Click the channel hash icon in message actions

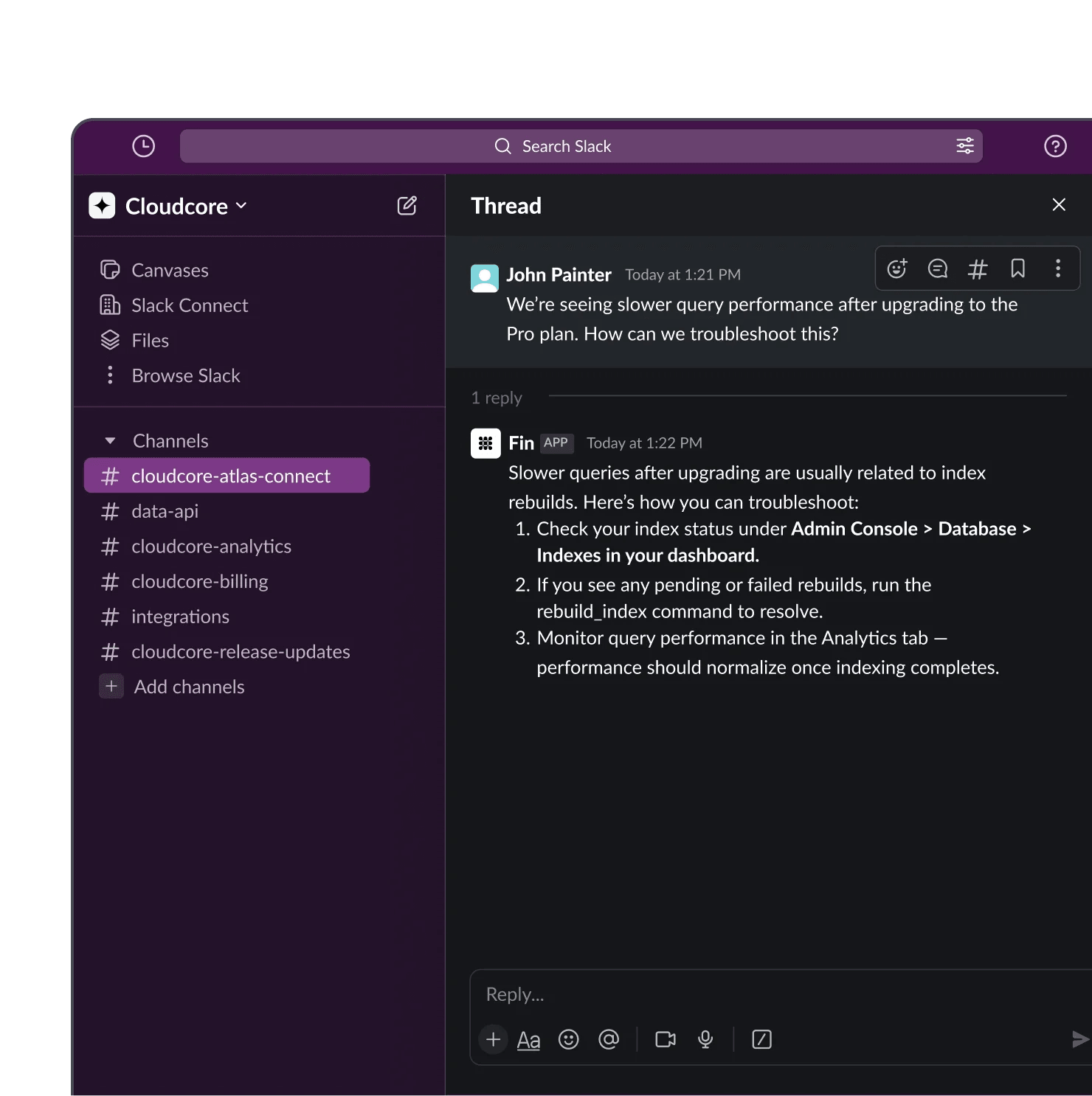point(978,268)
